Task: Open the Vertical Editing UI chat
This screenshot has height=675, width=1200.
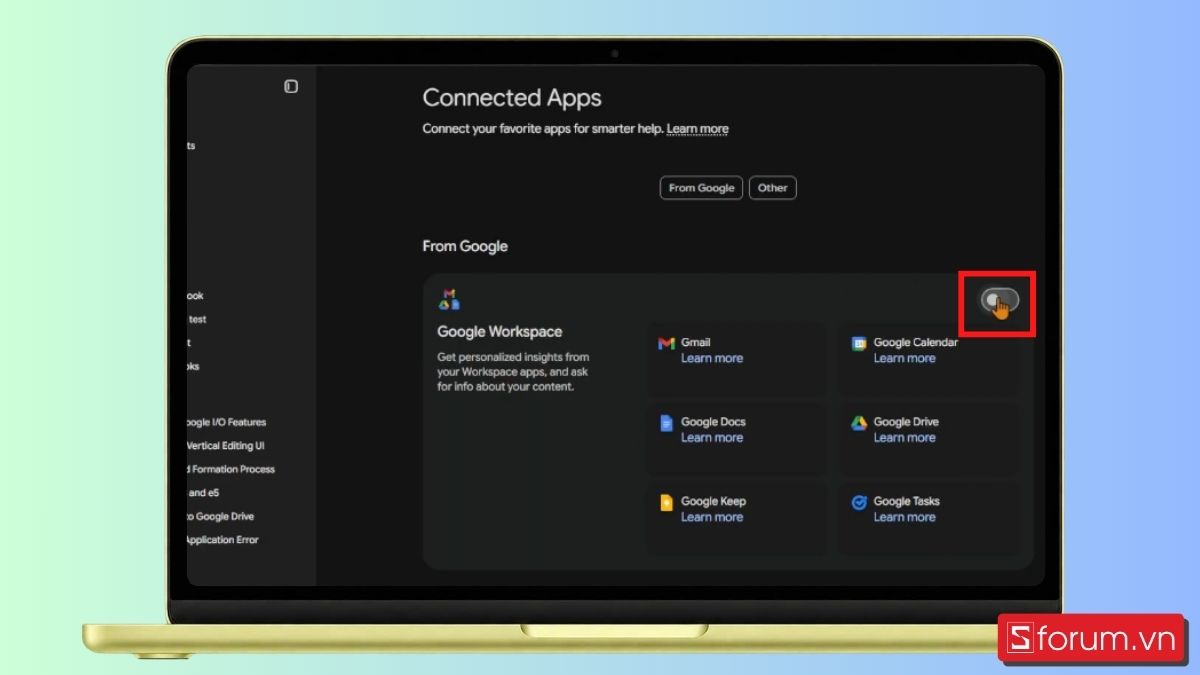Action: click(226, 446)
